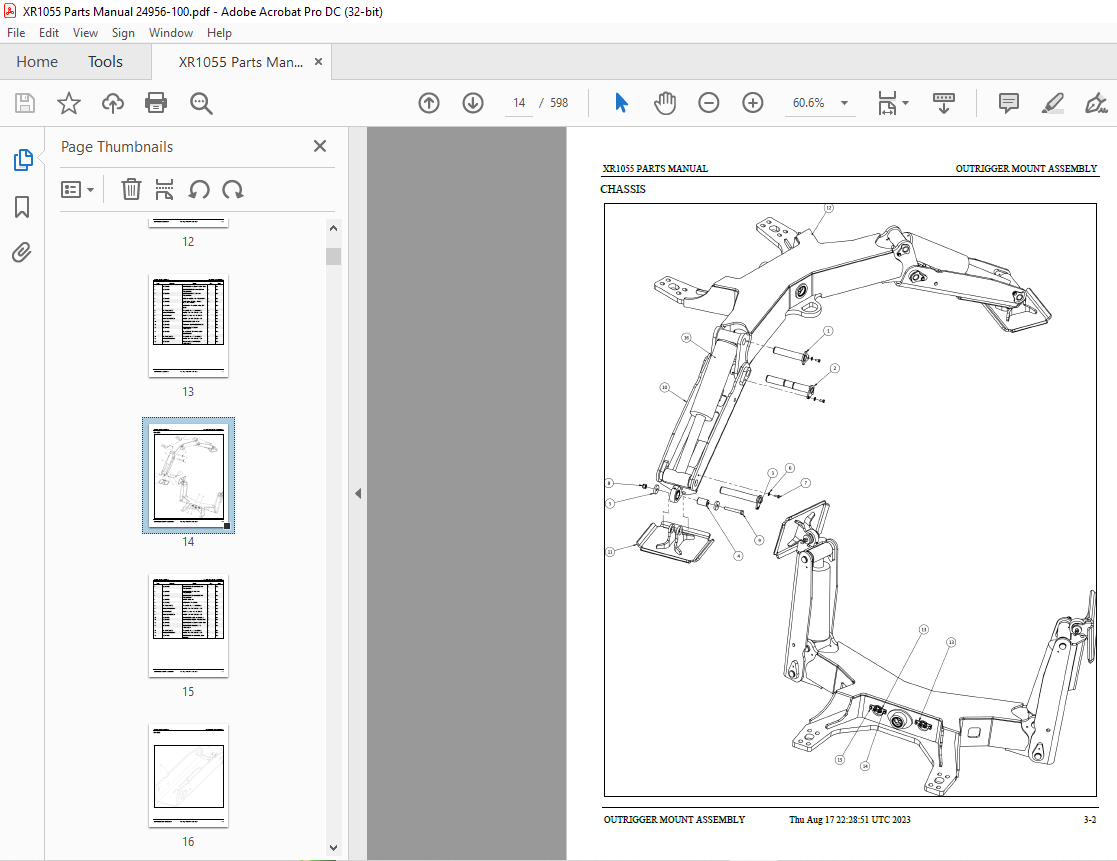1117x861 pixels.
Task: Click the thumbnails scrollbar thumb
Action: (x=333, y=256)
